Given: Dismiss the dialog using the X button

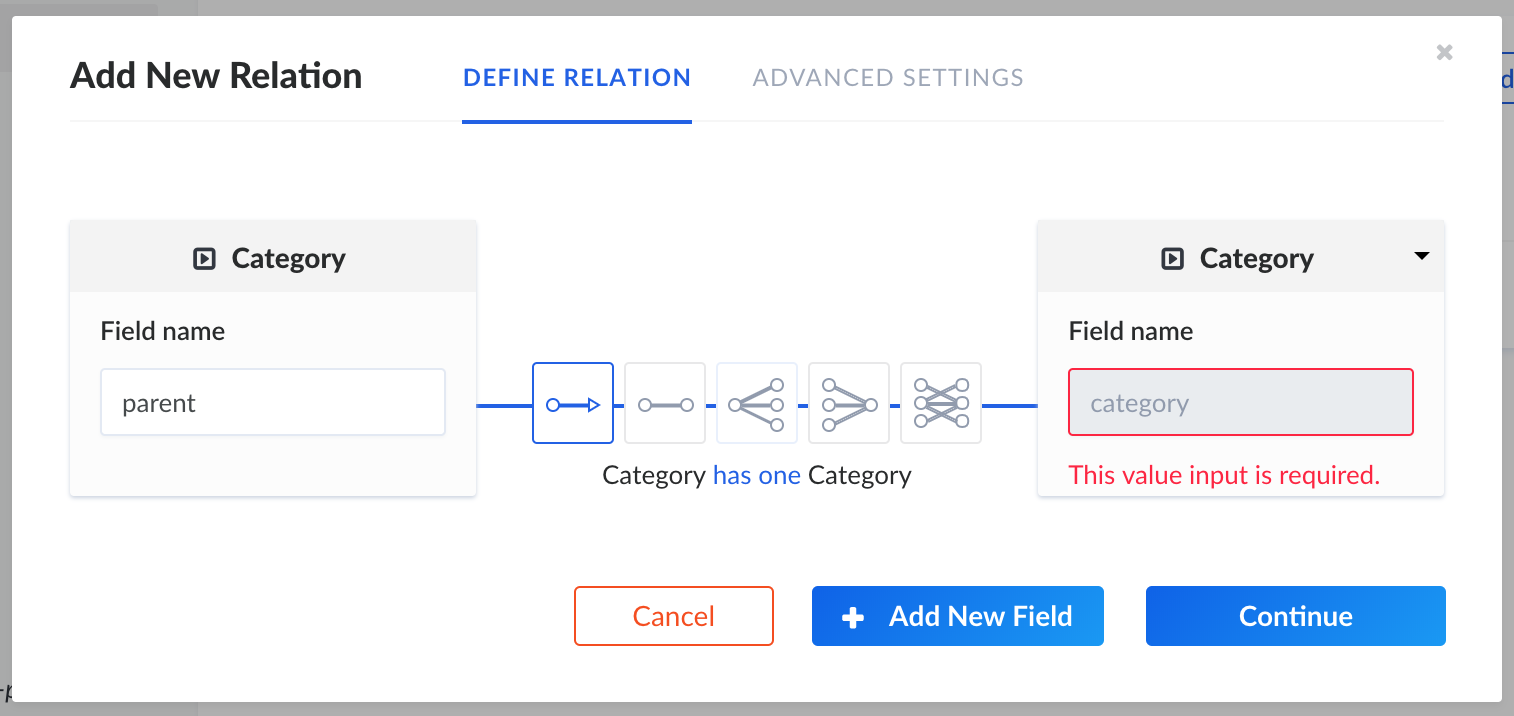Looking at the screenshot, I should (x=1444, y=52).
